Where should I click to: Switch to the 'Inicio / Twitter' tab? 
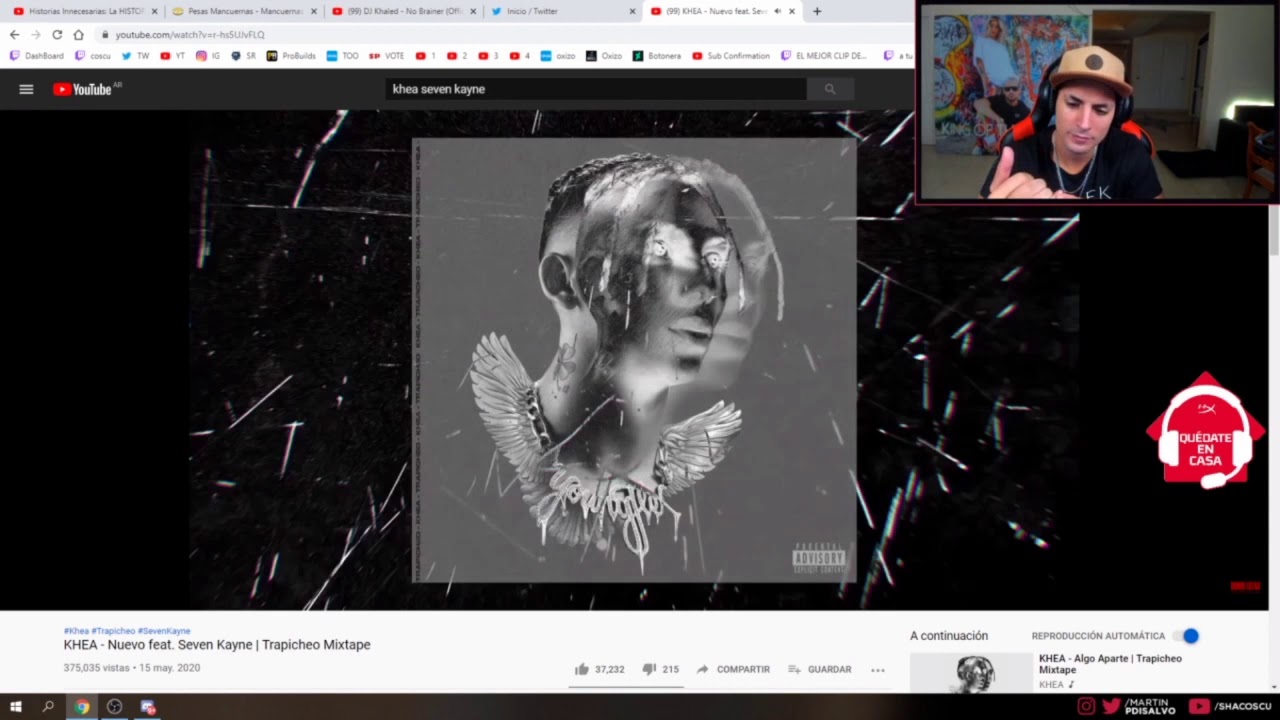[562, 11]
